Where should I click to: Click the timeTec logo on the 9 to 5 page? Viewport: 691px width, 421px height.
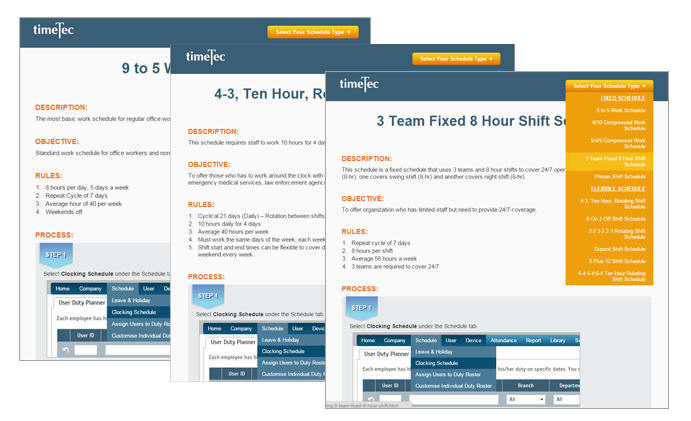[x=53, y=30]
